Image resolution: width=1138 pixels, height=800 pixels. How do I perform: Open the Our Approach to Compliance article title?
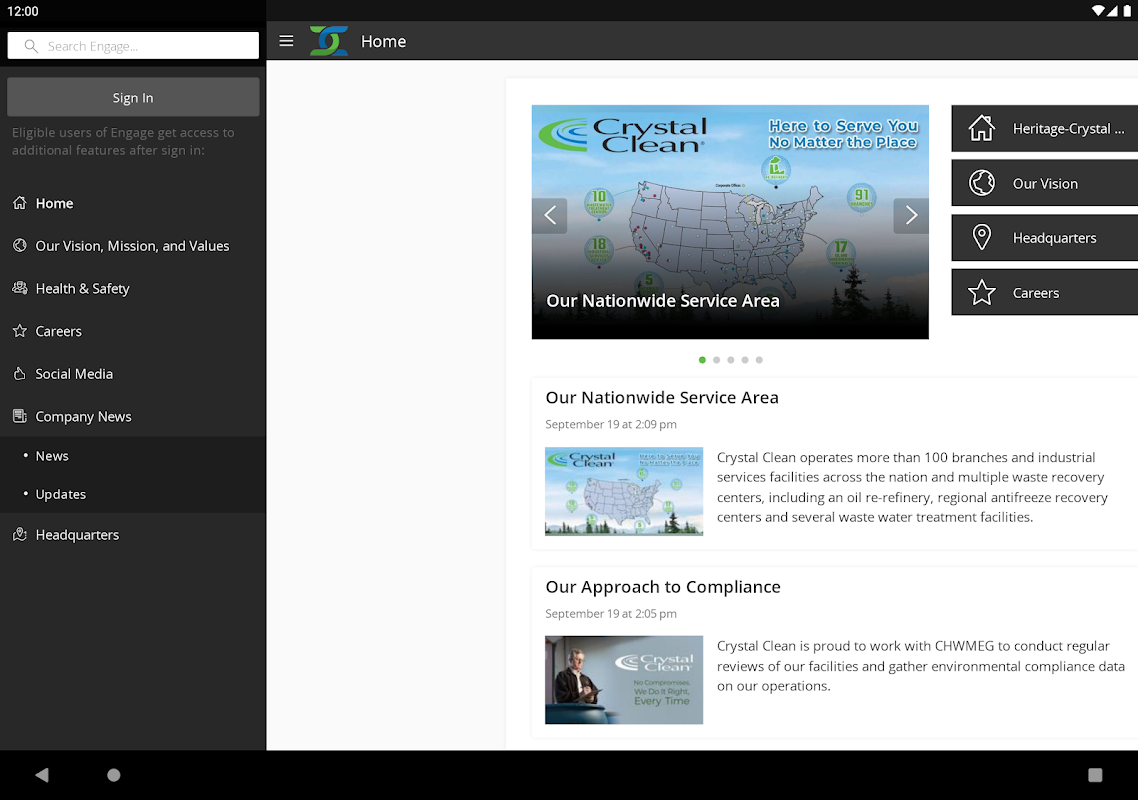(663, 587)
